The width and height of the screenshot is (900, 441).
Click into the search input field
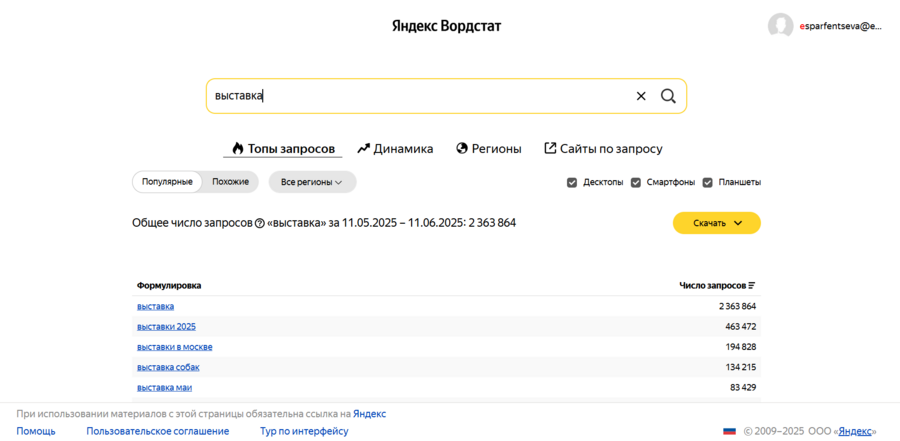point(420,96)
